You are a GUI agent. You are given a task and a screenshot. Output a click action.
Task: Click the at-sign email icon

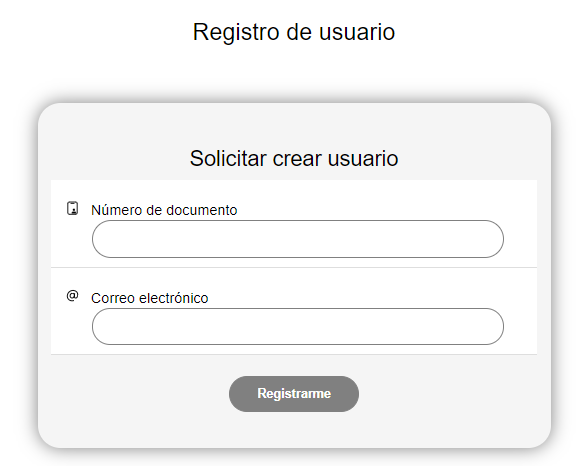coord(72,296)
